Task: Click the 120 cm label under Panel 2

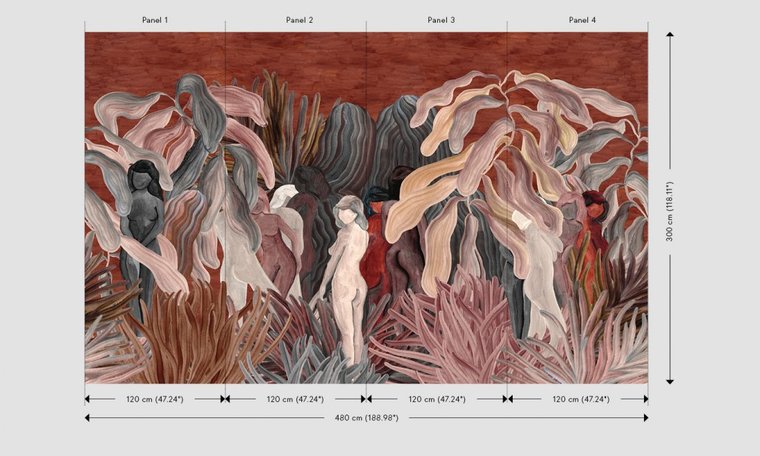Action: click(x=295, y=399)
